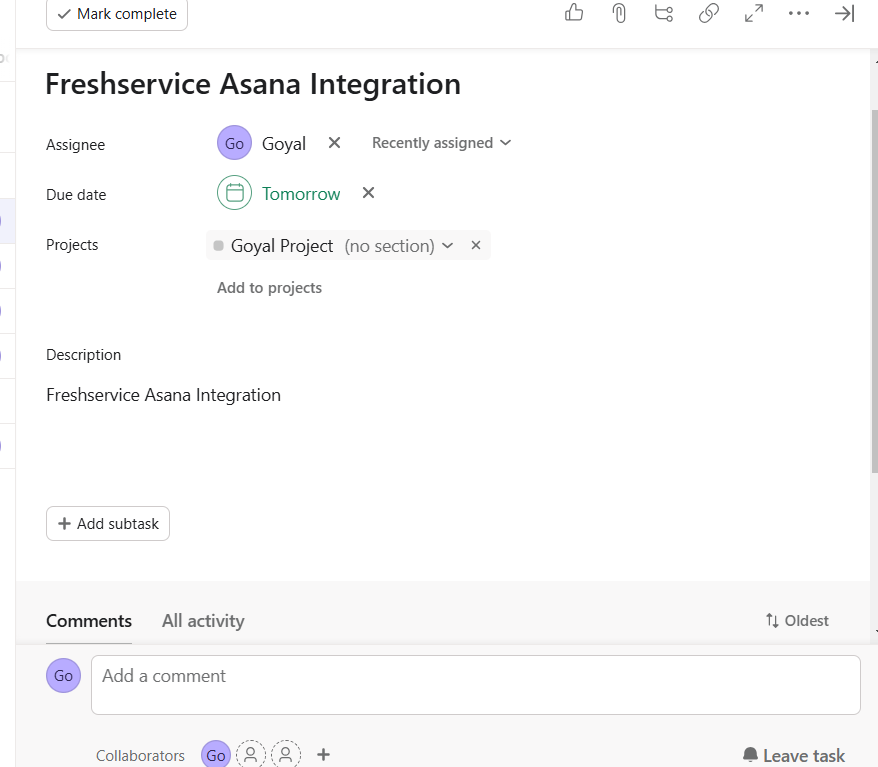Click the paperclip attachment icon
Screen dimensions: 878x767
(619, 13)
